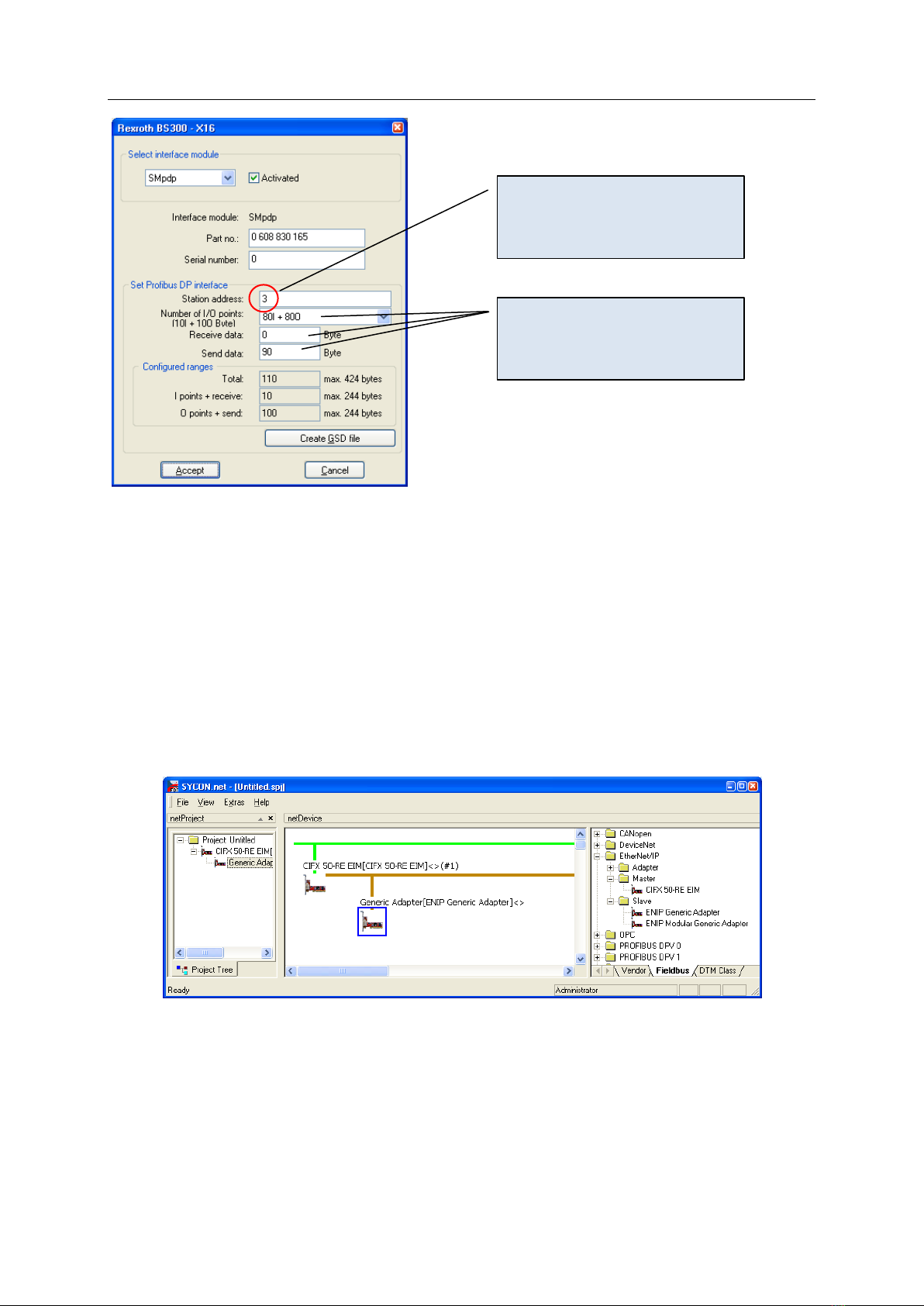This screenshot has width=924, height=1306.
Task: Close the netProject pane with its X
Action: point(271,818)
